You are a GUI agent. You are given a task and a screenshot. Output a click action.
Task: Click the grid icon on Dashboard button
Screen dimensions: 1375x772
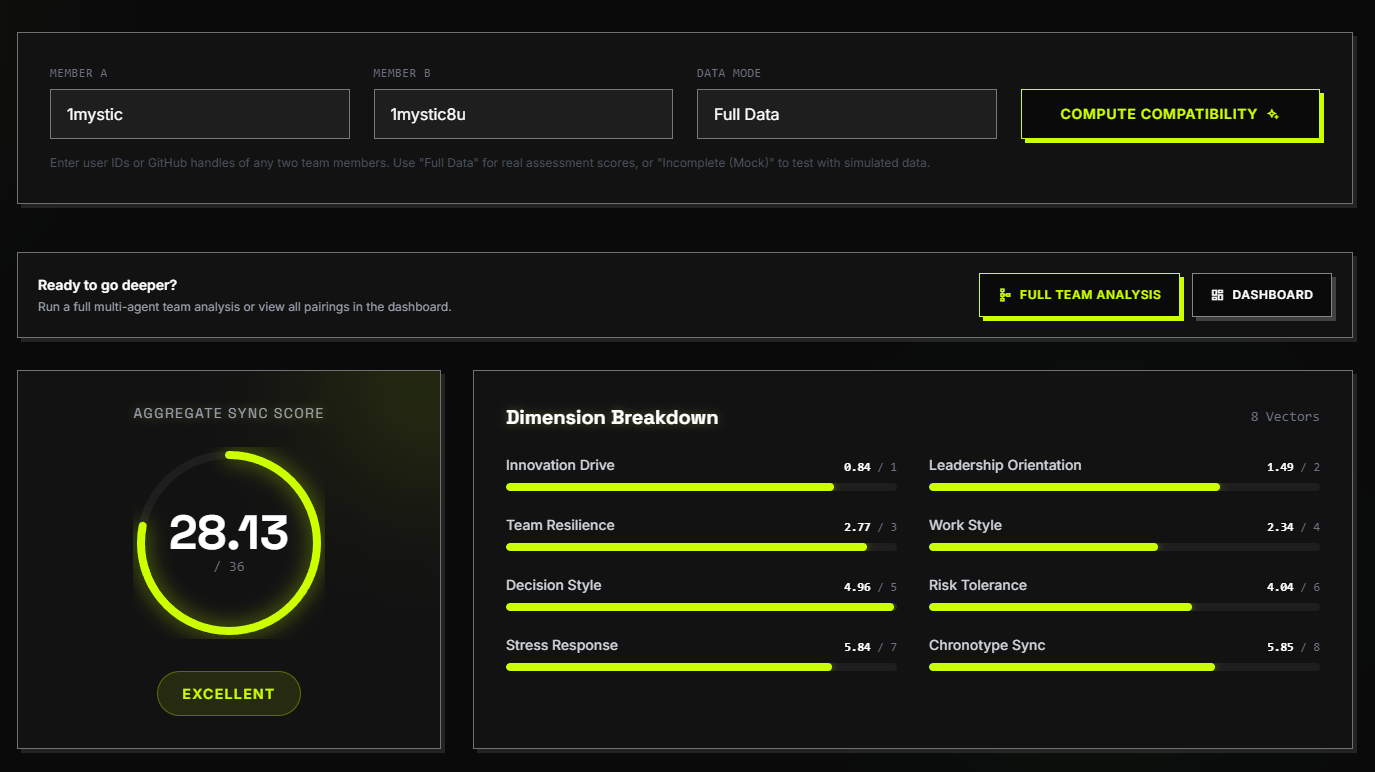1217,295
